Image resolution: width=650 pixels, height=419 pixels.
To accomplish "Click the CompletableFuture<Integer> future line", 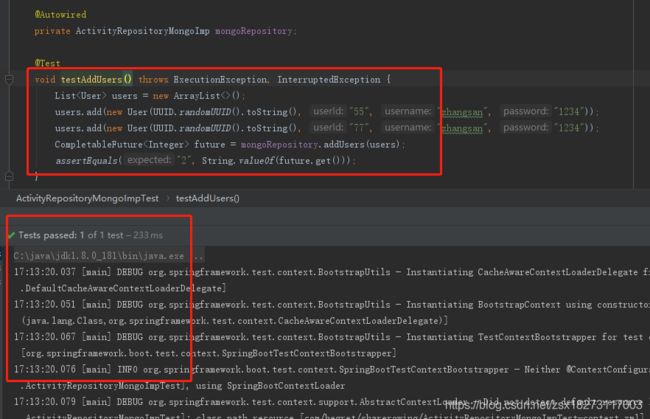I will (230, 144).
